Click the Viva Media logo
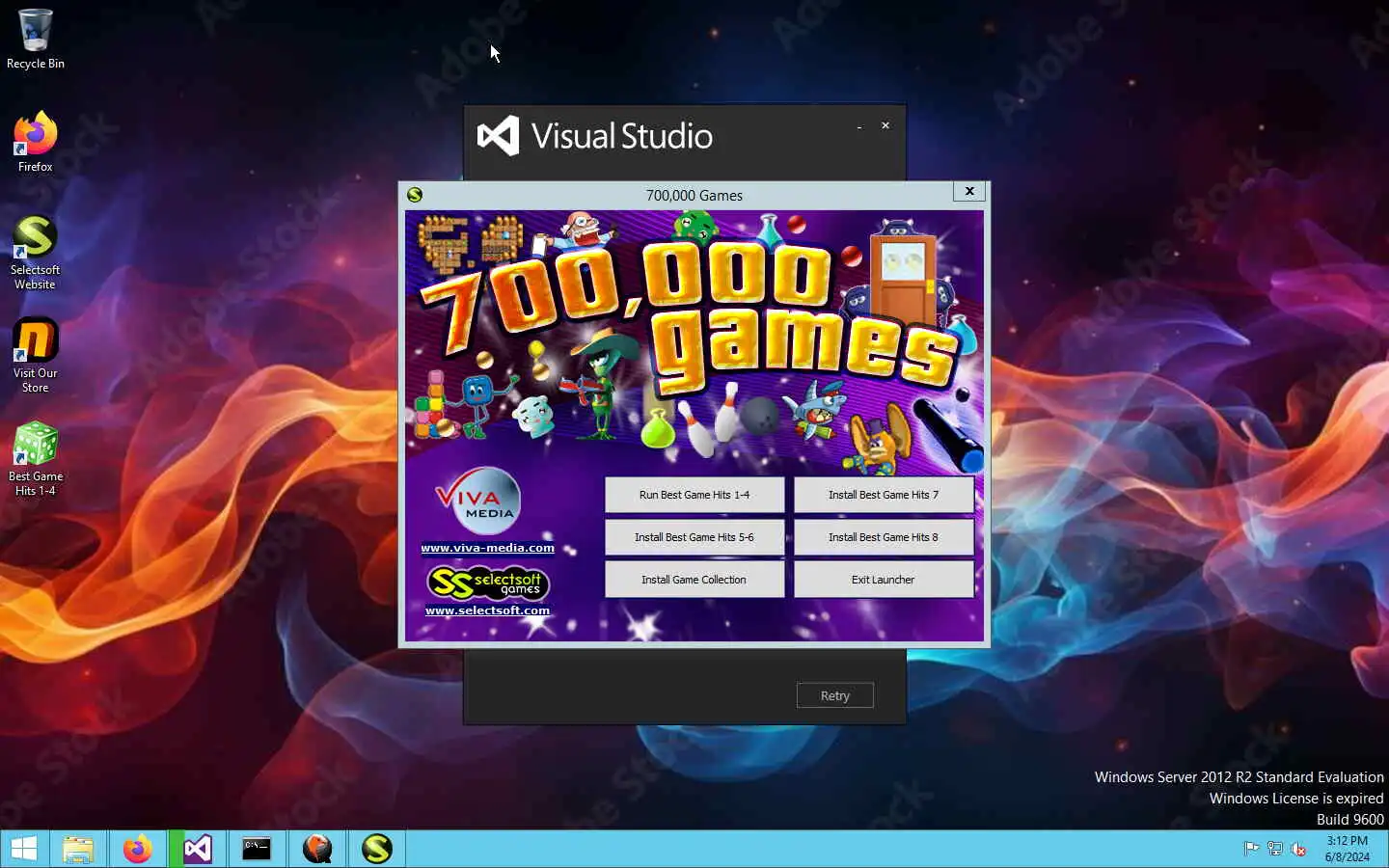1389x868 pixels. point(479,501)
